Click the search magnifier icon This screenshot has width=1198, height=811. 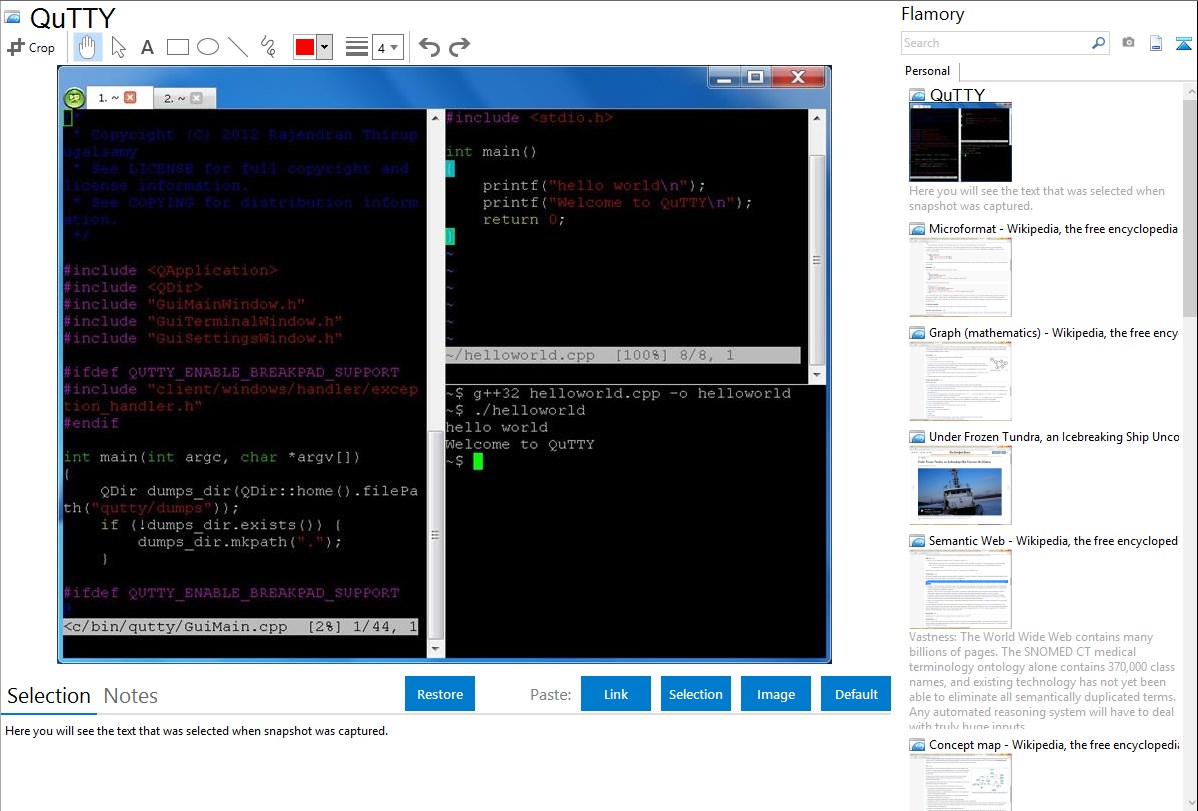pos(1099,43)
